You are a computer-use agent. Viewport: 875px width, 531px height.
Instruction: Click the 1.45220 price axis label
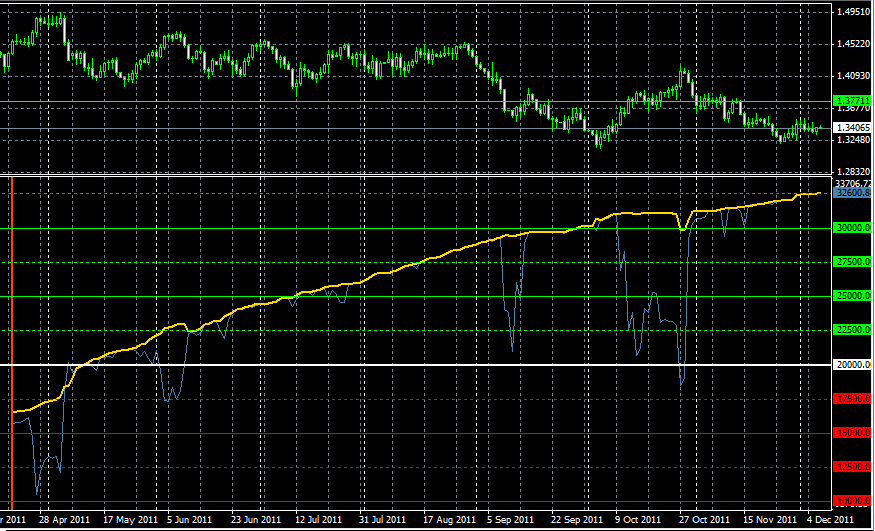pyautogui.click(x=853, y=44)
